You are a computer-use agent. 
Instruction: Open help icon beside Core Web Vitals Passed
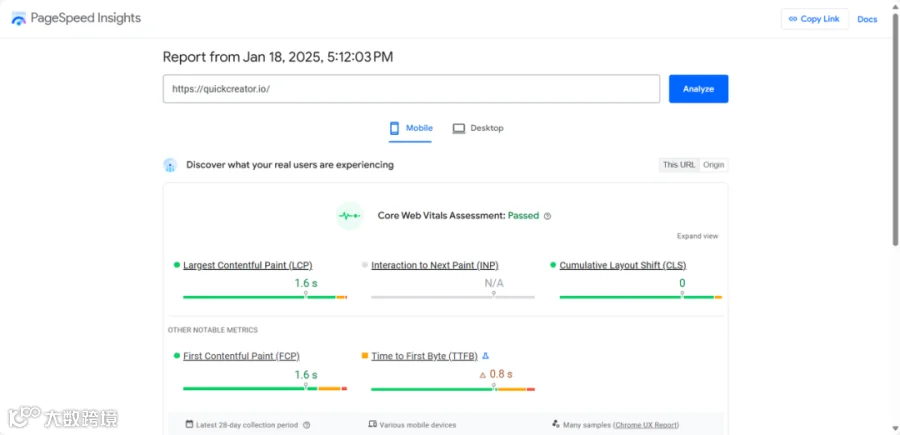(x=548, y=216)
